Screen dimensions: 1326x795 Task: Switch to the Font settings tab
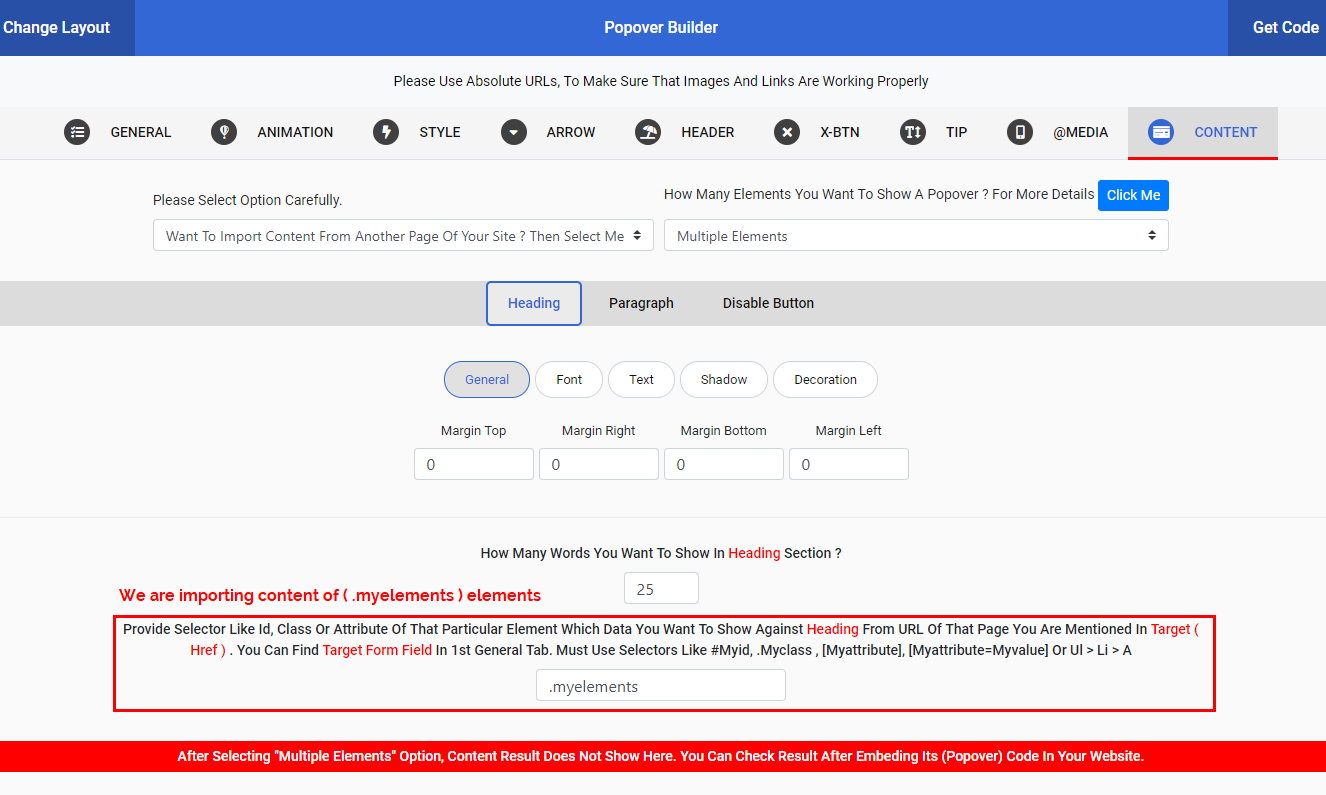coord(568,379)
